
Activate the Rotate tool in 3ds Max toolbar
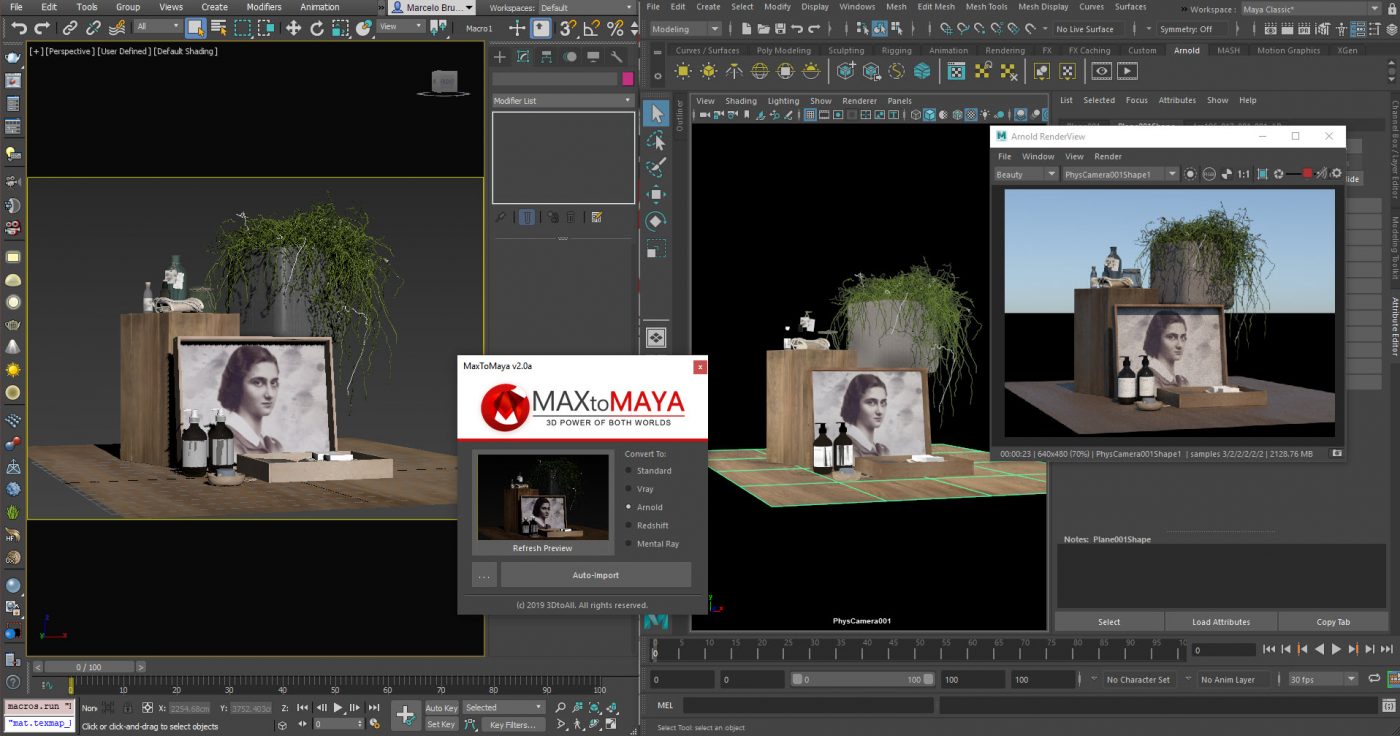point(318,28)
